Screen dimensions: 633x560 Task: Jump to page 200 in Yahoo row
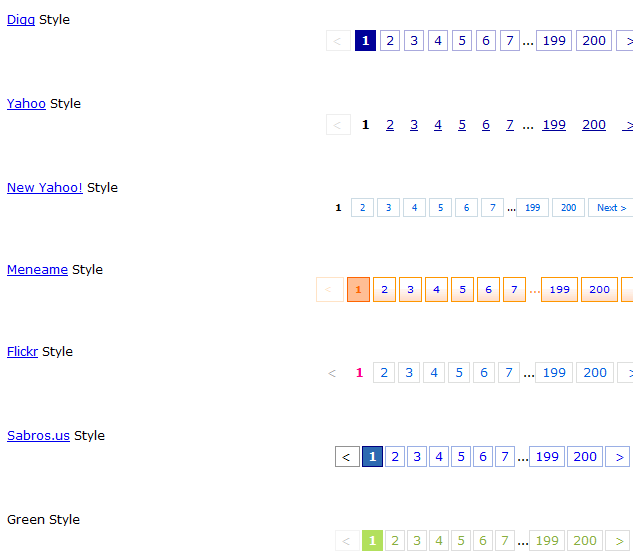click(594, 125)
